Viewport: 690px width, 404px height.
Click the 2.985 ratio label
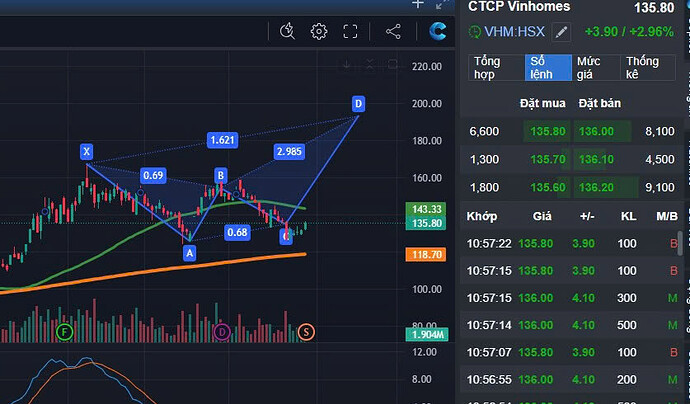289,151
